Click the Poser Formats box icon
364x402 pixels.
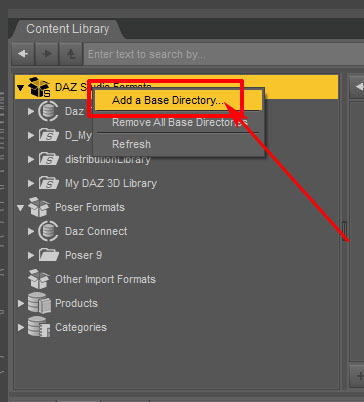click(x=39, y=207)
